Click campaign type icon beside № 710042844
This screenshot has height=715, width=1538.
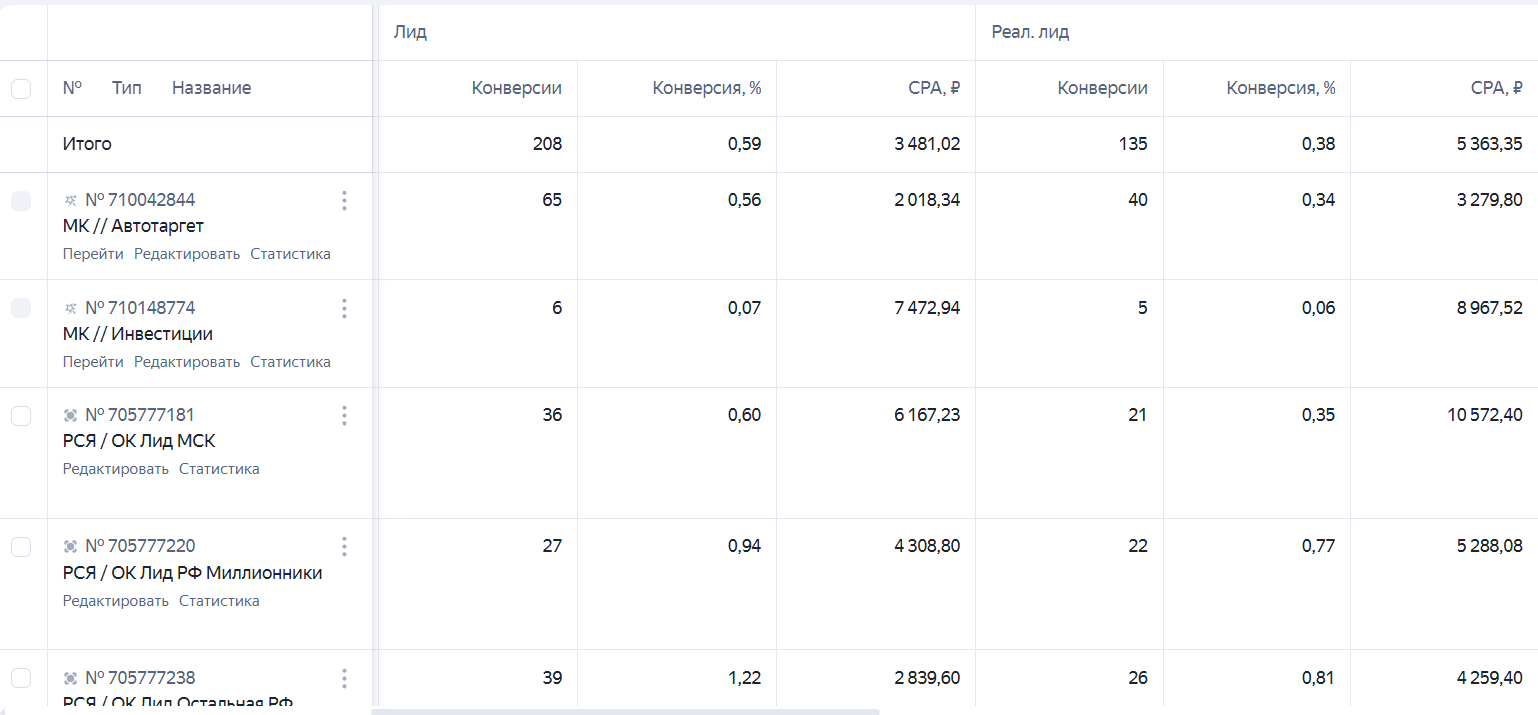(70, 200)
